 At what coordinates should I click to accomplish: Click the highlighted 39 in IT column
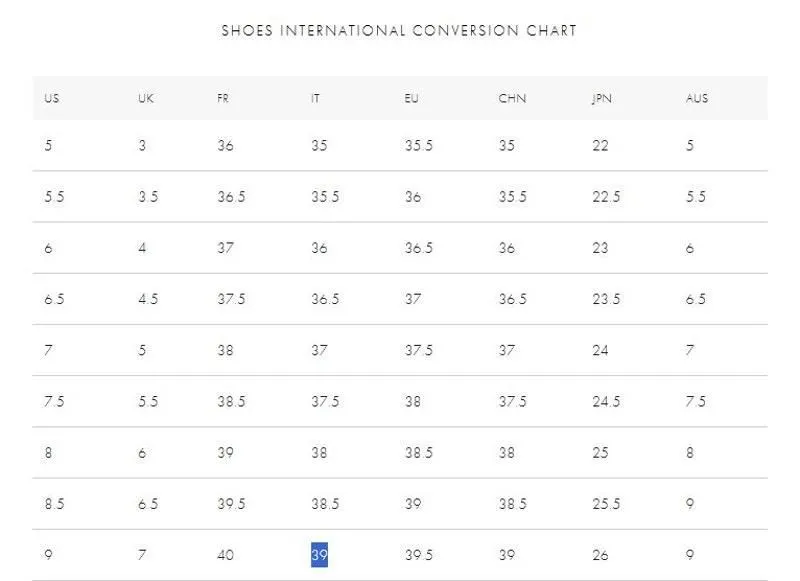(319, 554)
